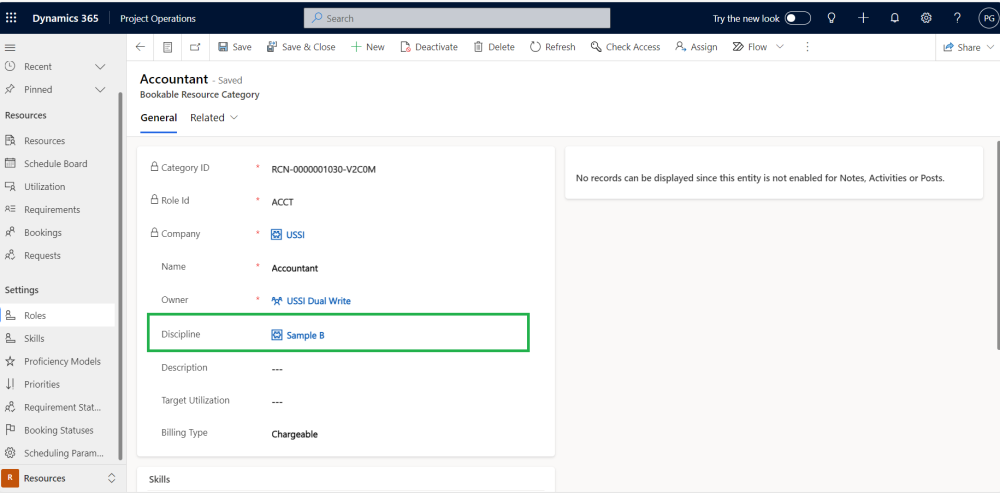Toggle the Try the new look switch
The height and width of the screenshot is (493, 1000).
point(797,18)
